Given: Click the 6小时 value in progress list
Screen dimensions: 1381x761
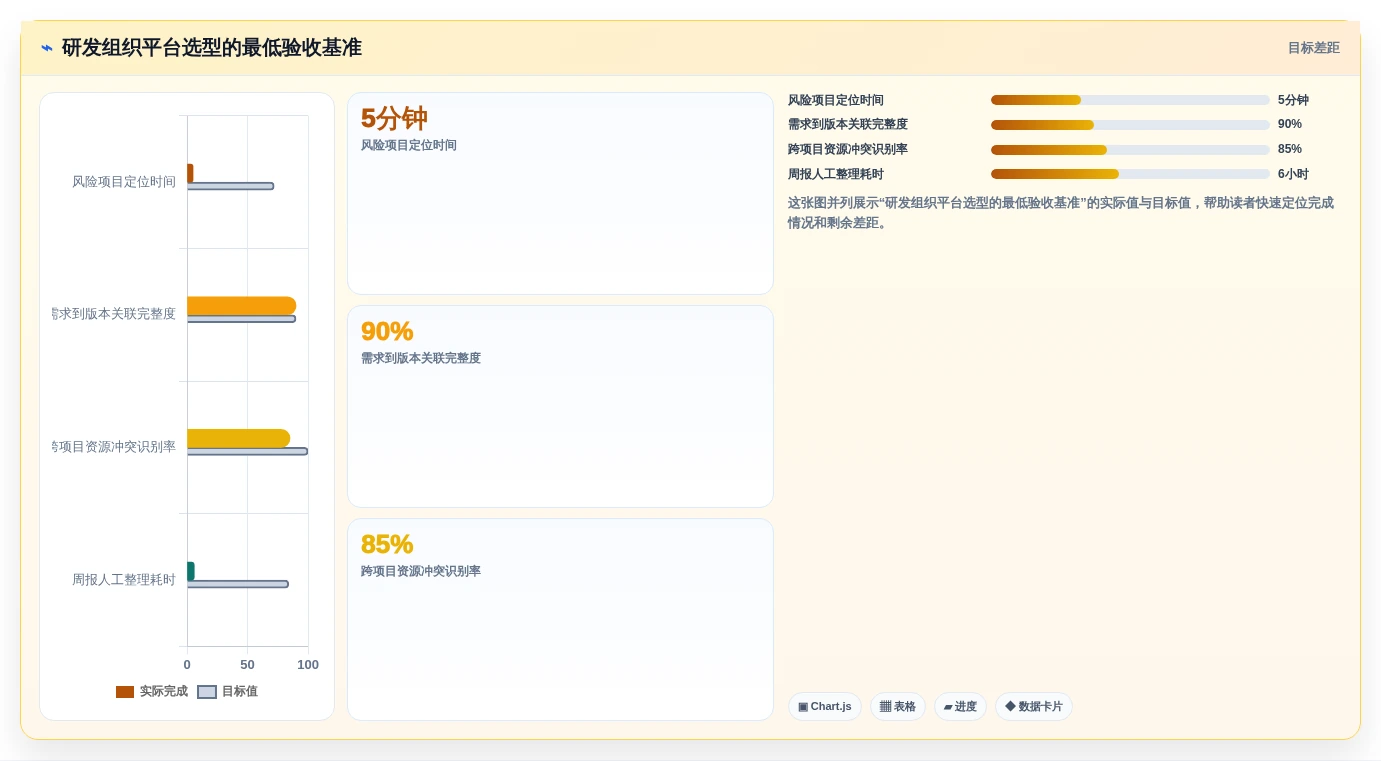Looking at the screenshot, I should pyautogui.click(x=1293, y=174).
